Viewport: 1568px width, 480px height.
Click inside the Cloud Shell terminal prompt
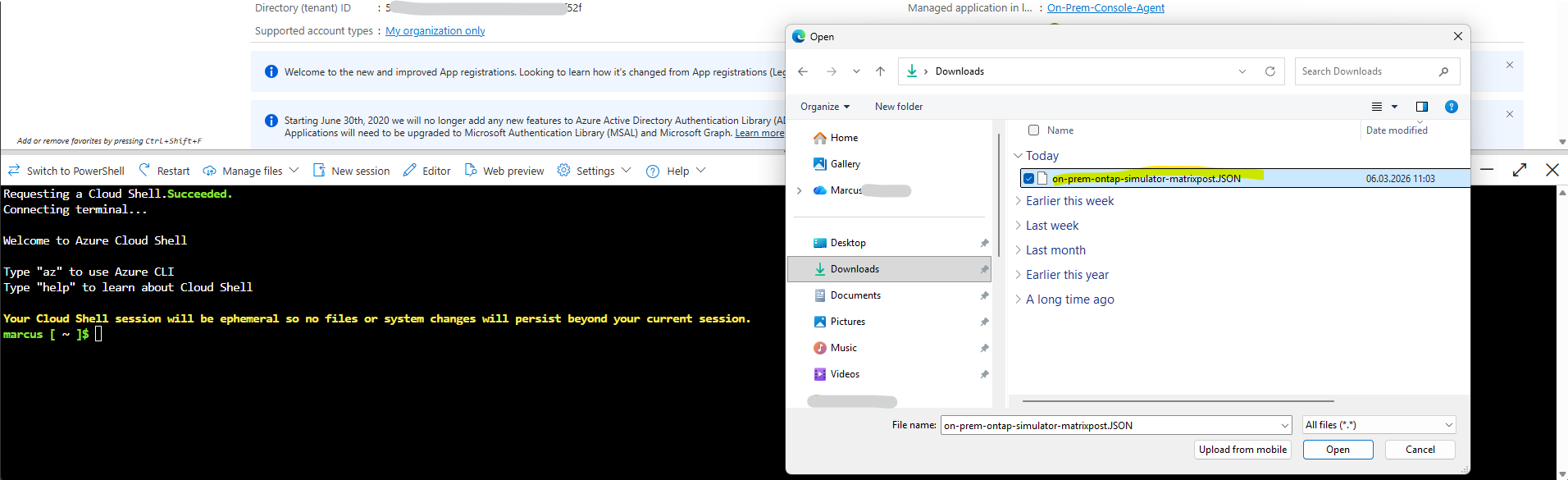click(98, 334)
